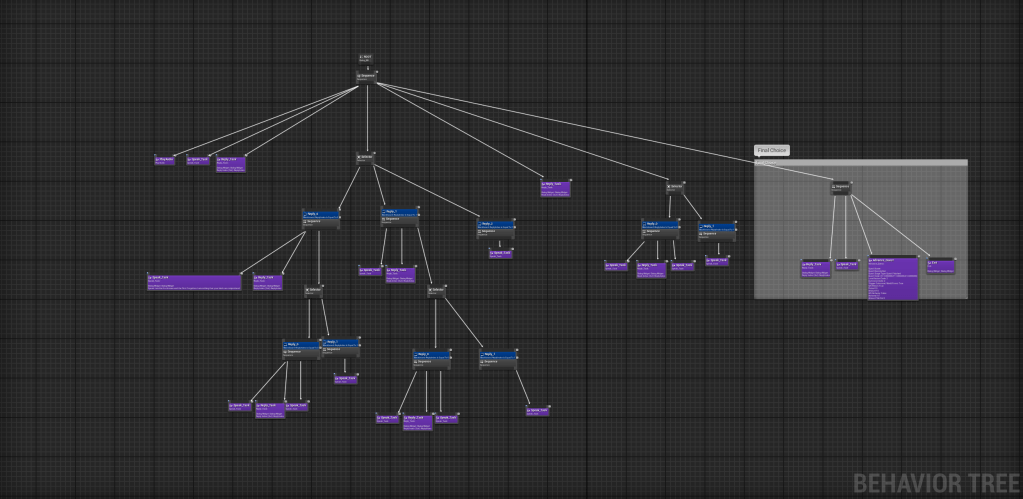The image size is (1023, 499).
Task: Select the Selector node left of Final Choice box
Action: pyautogui.click(x=675, y=187)
